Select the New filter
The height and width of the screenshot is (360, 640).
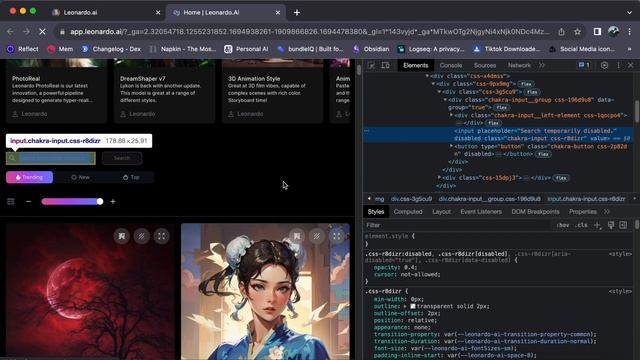point(80,177)
